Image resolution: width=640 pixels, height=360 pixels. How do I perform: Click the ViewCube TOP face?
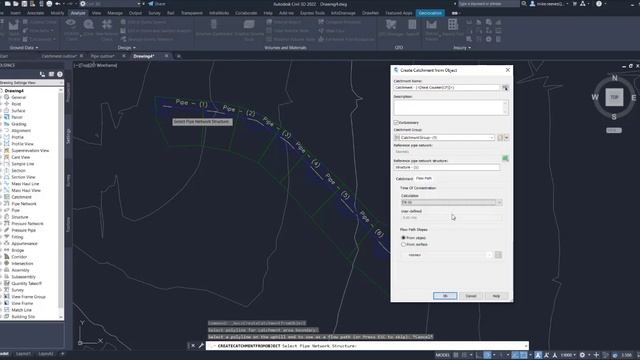coord(614,97)
